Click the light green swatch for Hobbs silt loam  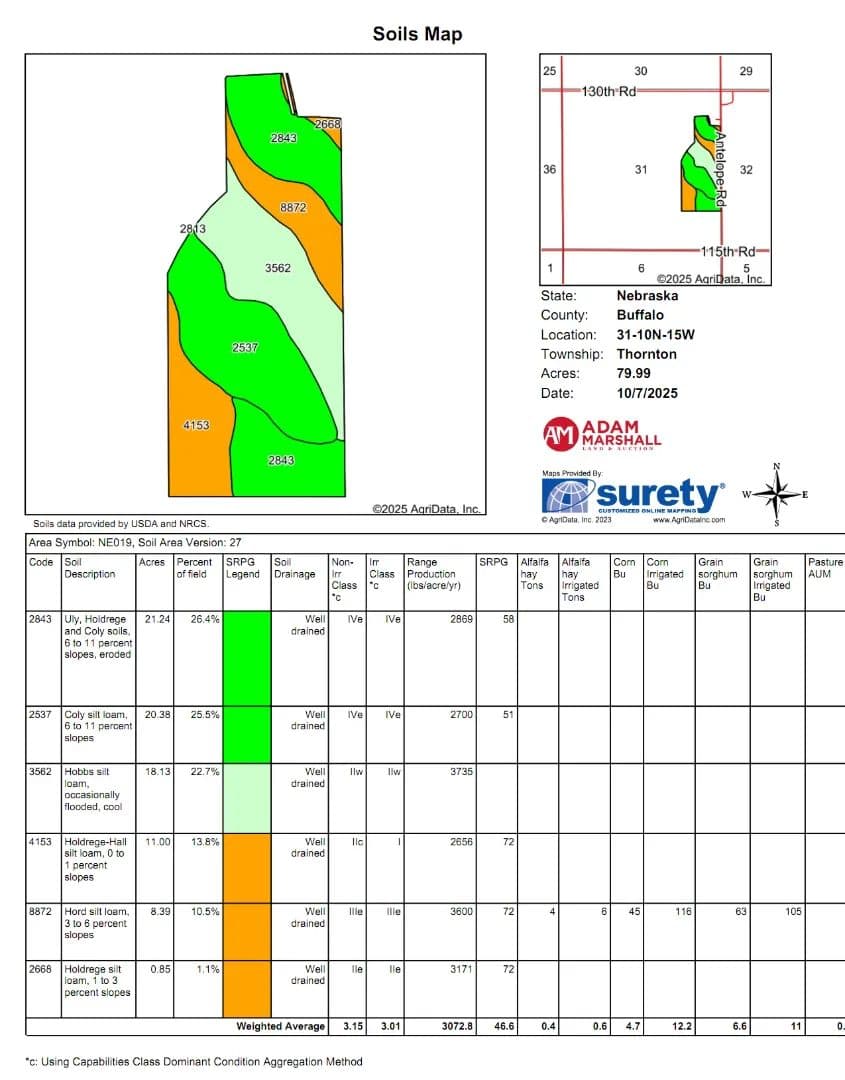[246, 799]
